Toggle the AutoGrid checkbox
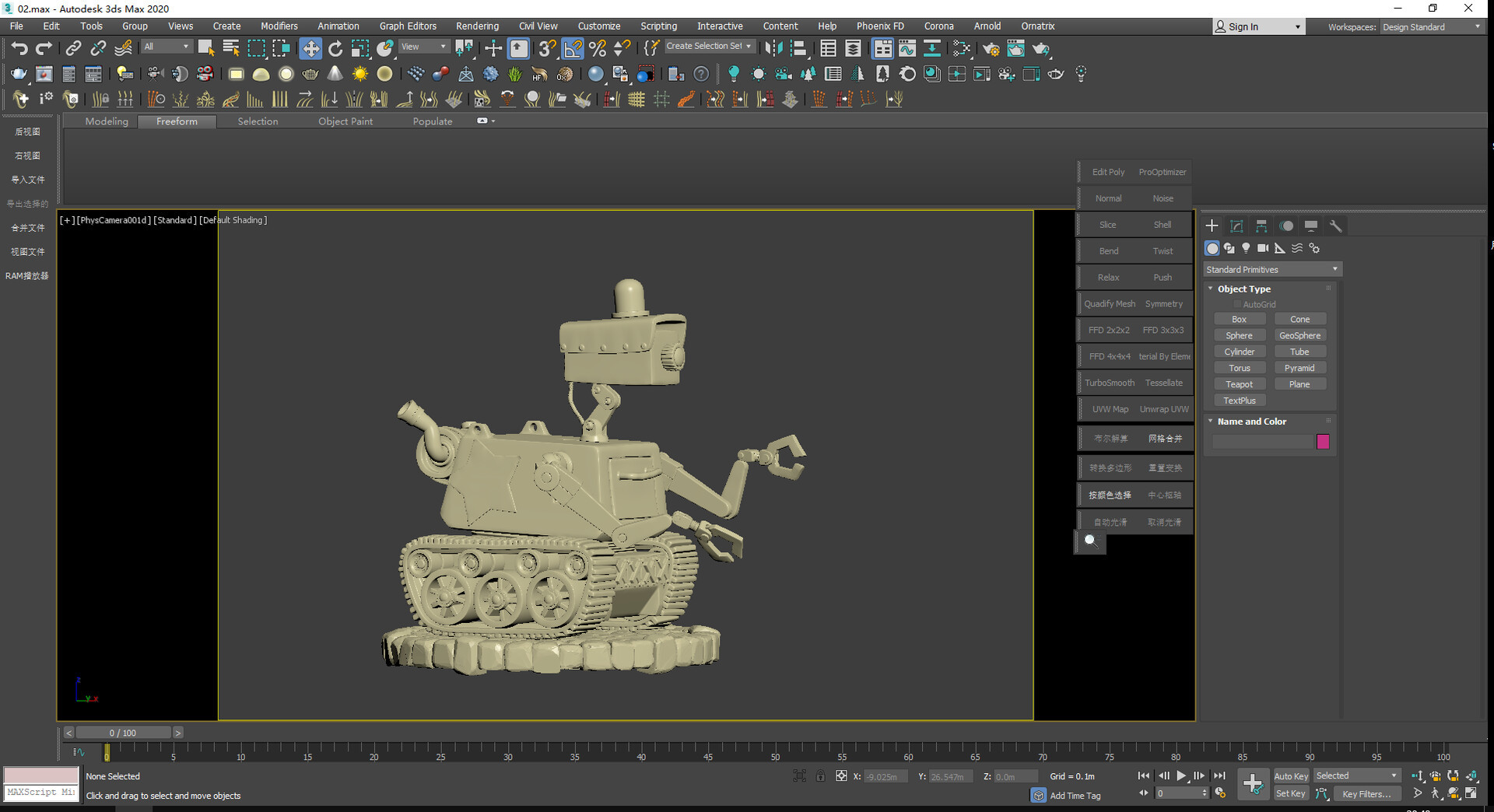Image resolution: width=1494 pixels, height=812 pixels. (x=1237, y=304)
